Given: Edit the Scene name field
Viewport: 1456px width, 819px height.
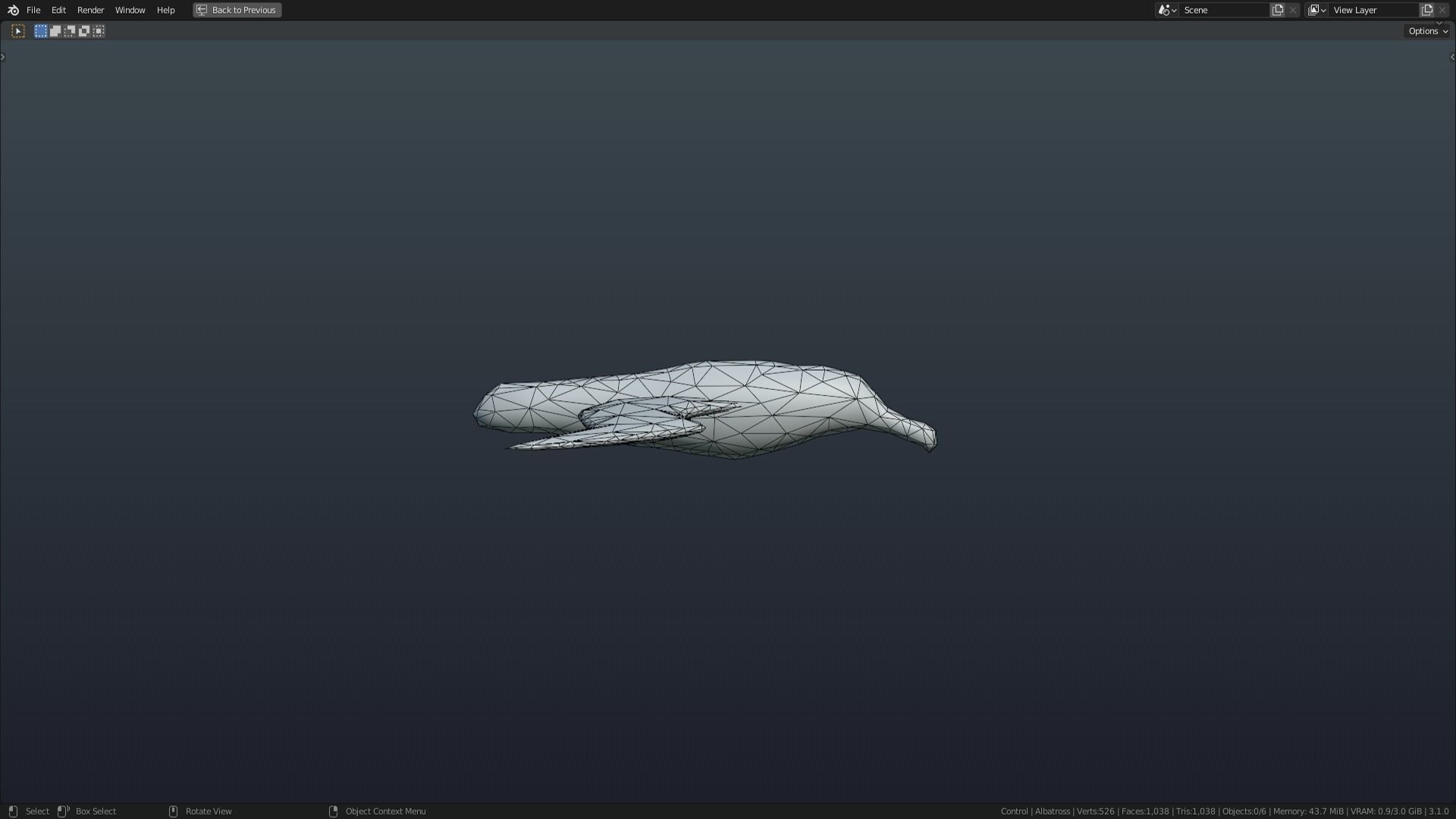Looking at the screenshot, I should pyautogui.click(x=1224, y=10).
